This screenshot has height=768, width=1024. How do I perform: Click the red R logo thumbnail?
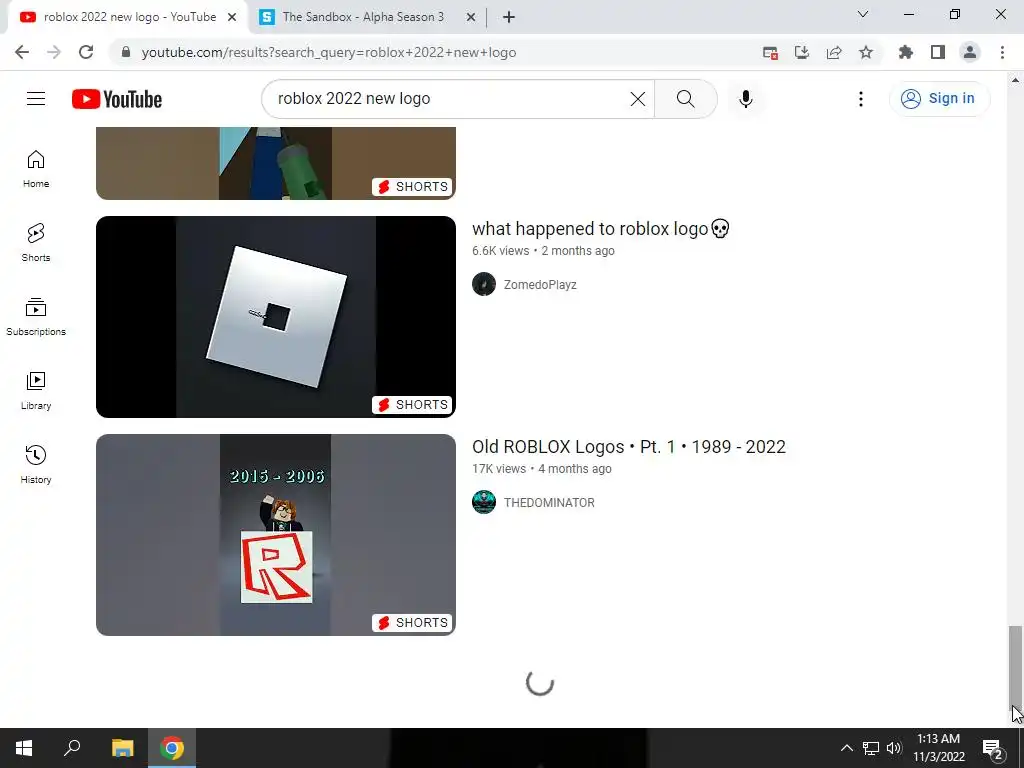276,535
